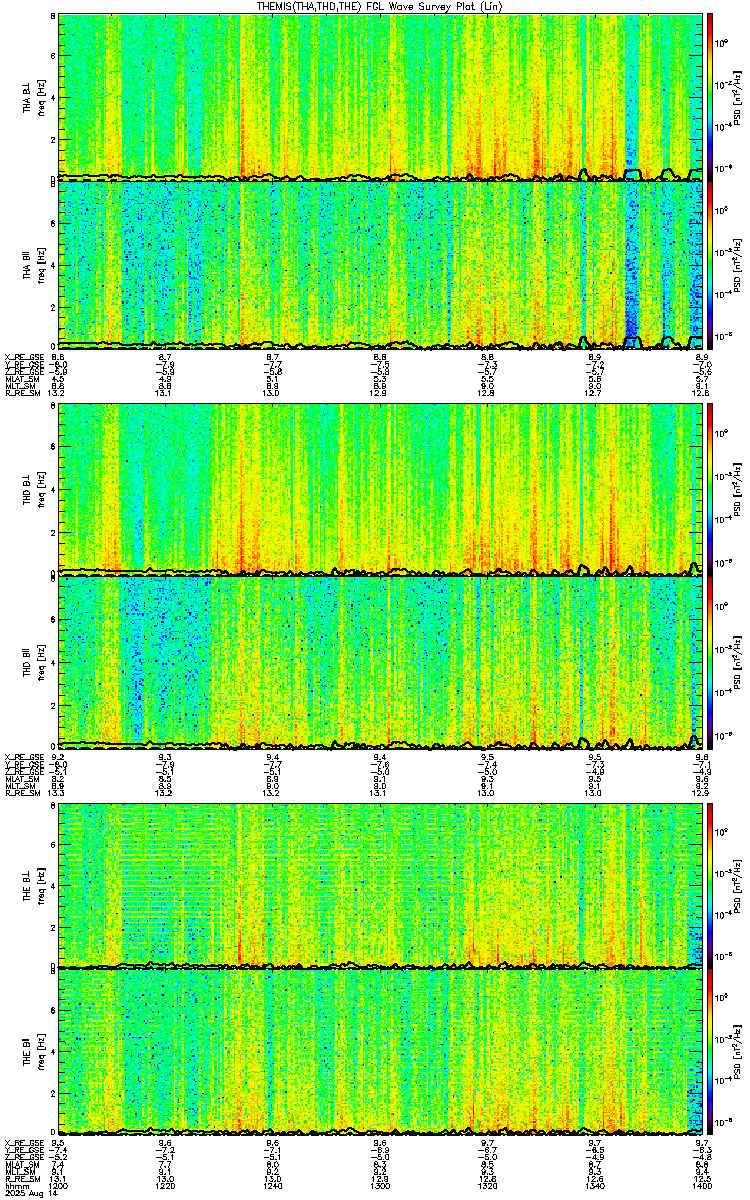Click the color bar beside THD B-parallel panel
Screen dimensions: 750x1200
click(x=711, y=660)
